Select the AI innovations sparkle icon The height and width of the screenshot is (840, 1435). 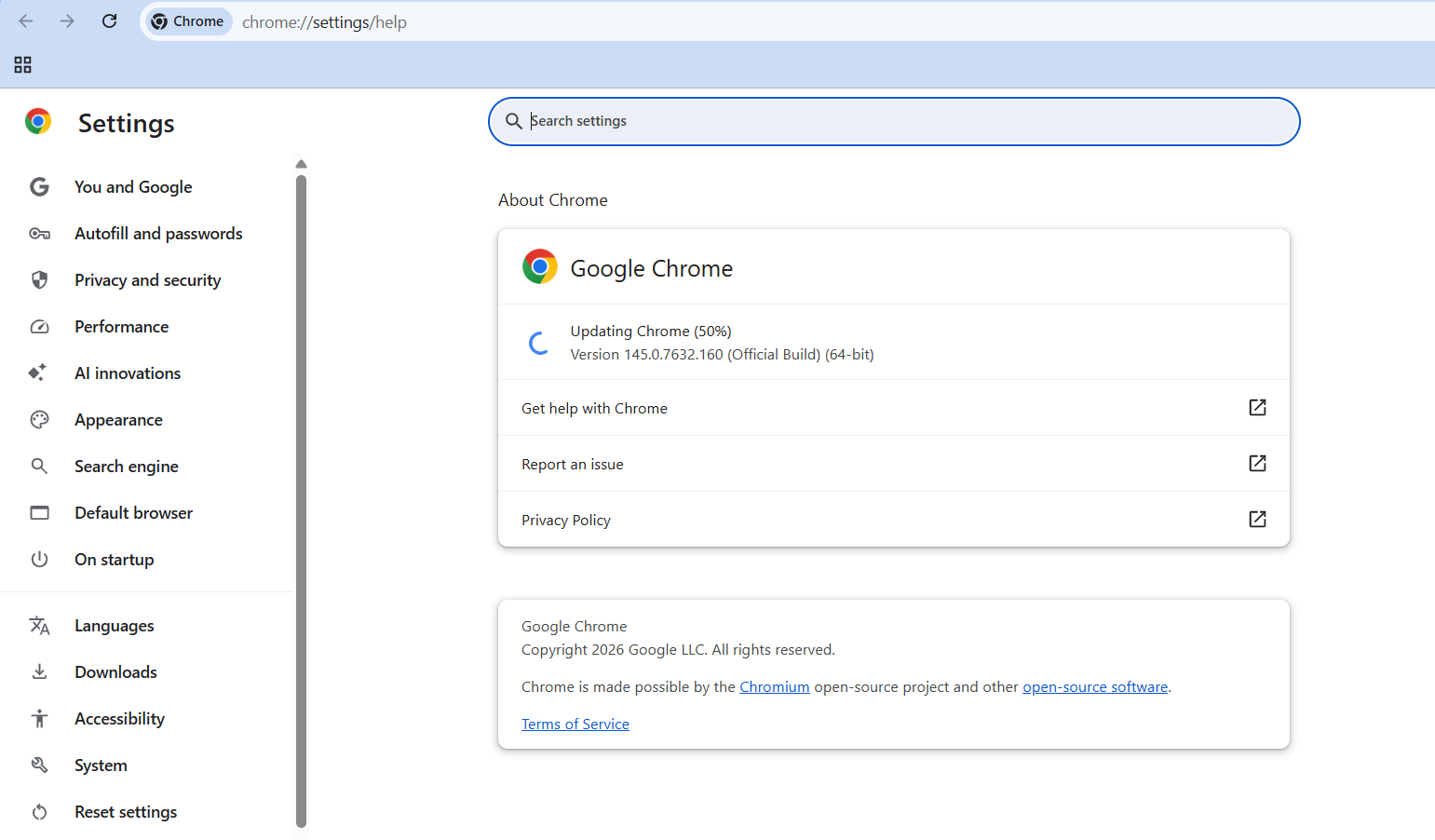[39, 373]
